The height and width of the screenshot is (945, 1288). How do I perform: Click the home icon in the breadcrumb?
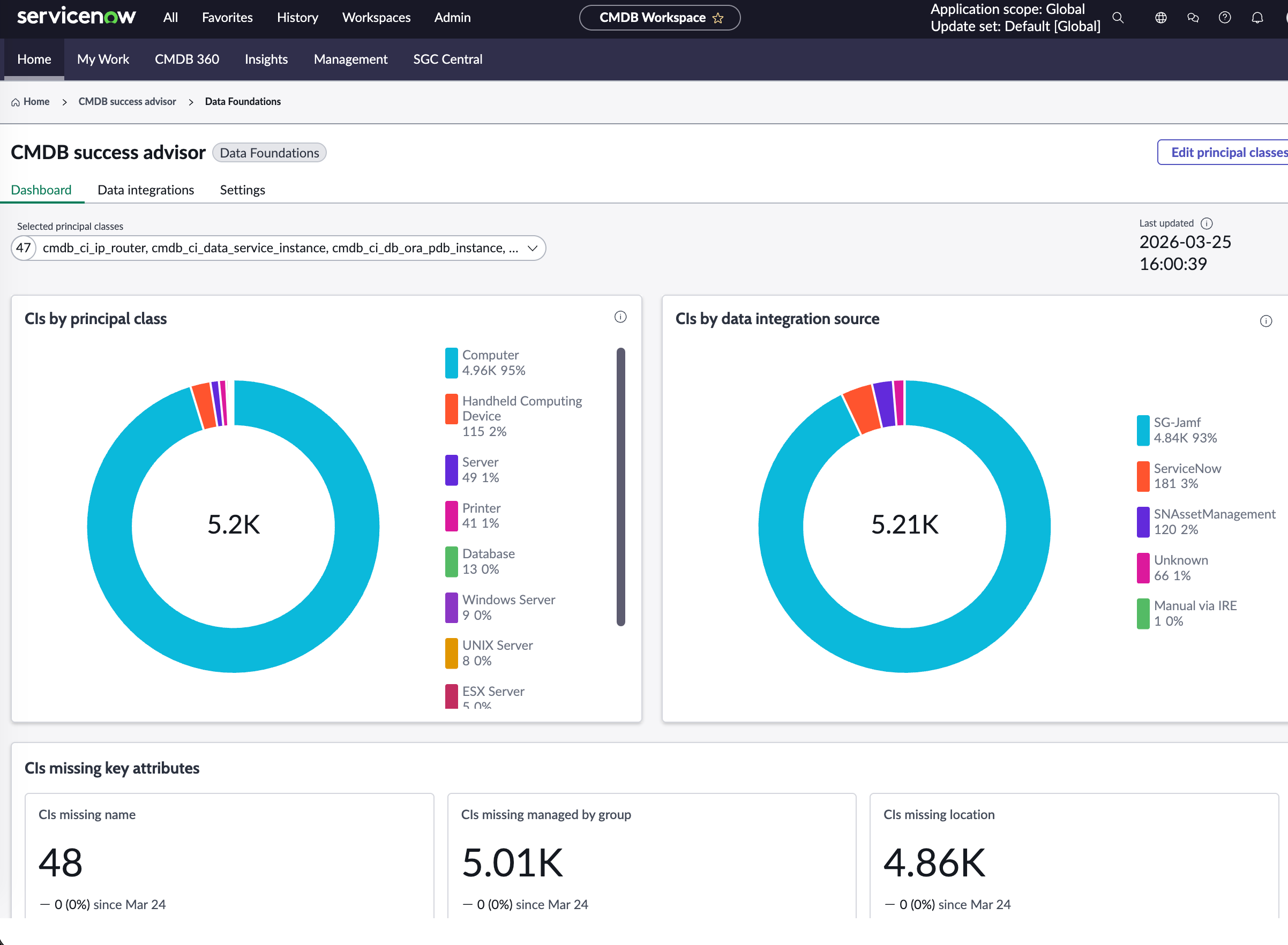click(x=16, y=102)
